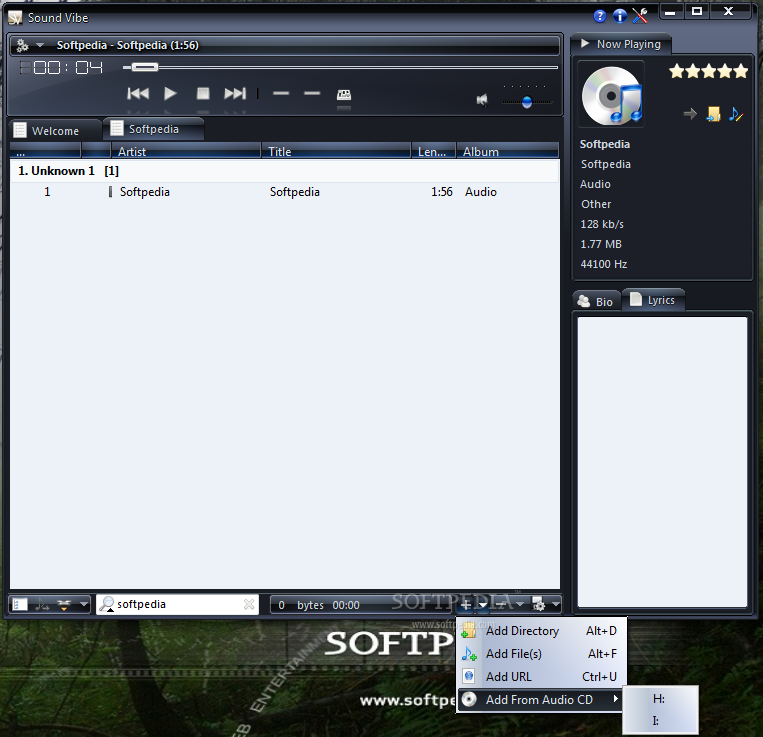Click the 44100 Hz sample rate text
The image size is (763, 737).
click(603, 264)
